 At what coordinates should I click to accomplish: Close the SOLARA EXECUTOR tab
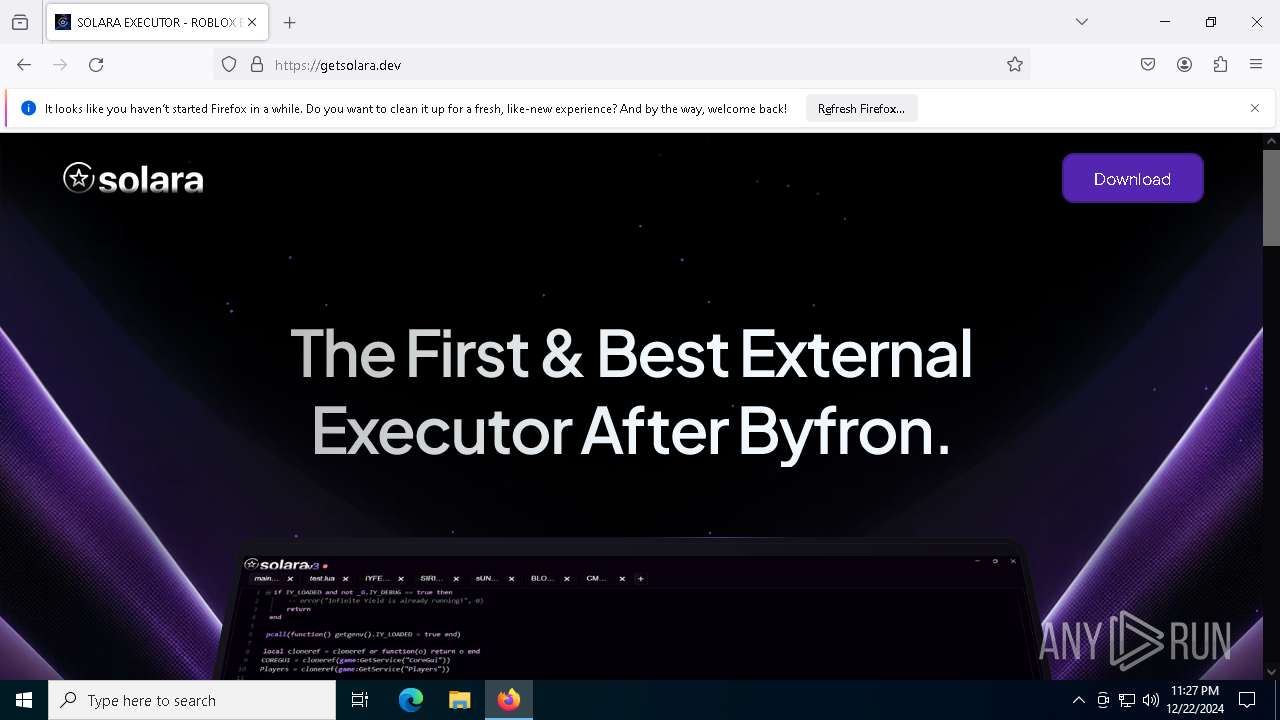coord(252,22)
